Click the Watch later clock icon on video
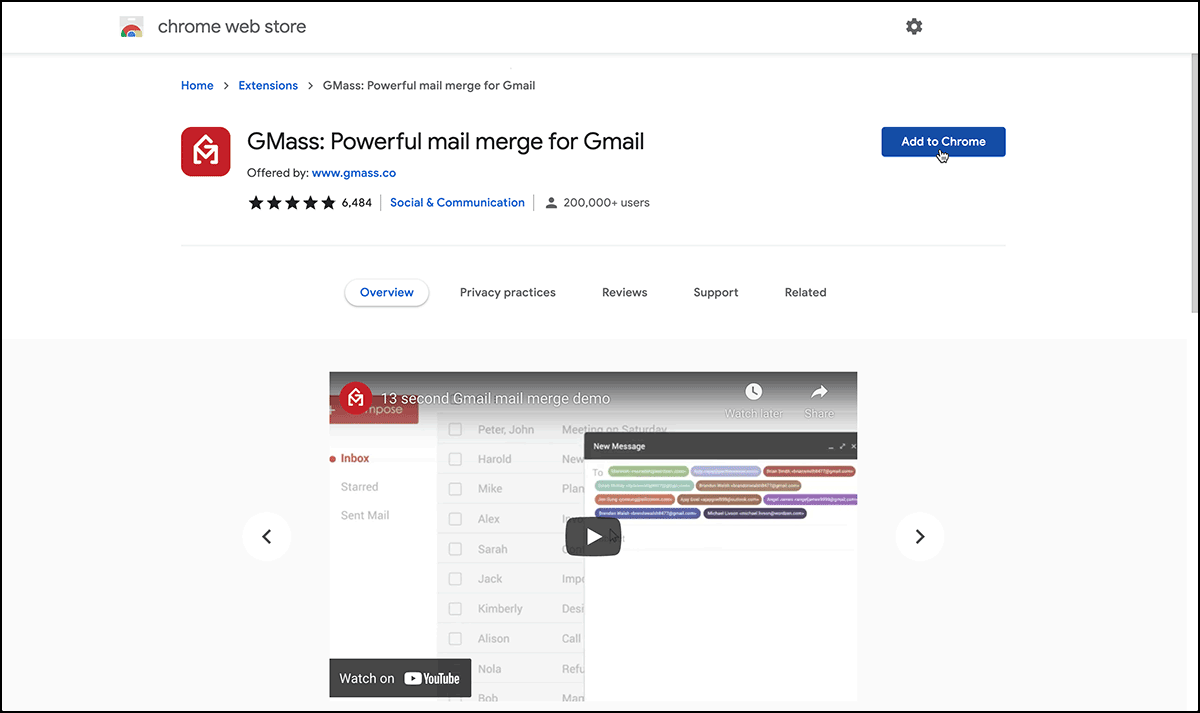The width and height of the screenshot is (1200, 713). (753, 391)
